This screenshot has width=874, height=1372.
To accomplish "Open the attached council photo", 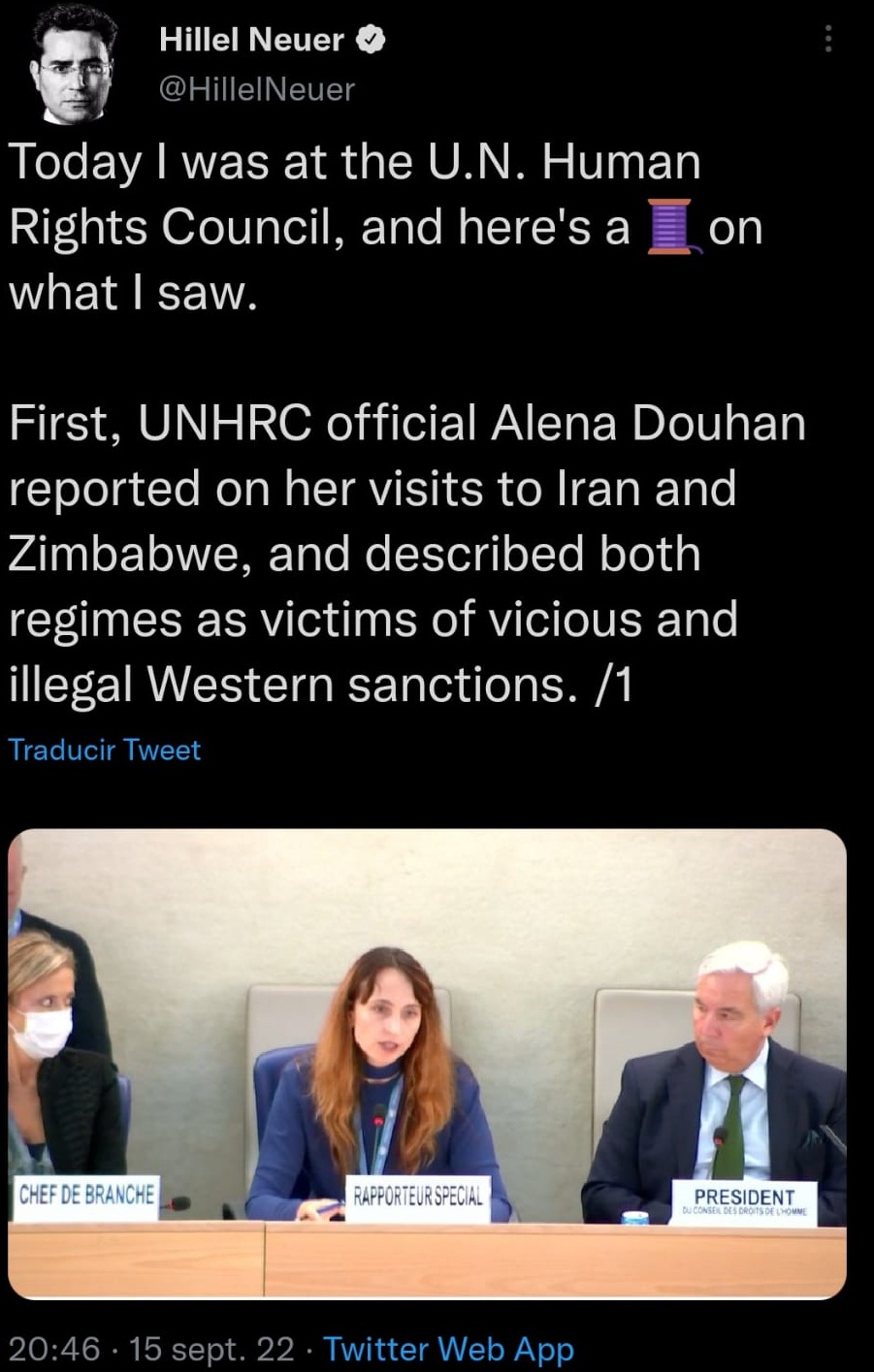I will 427,1064.
